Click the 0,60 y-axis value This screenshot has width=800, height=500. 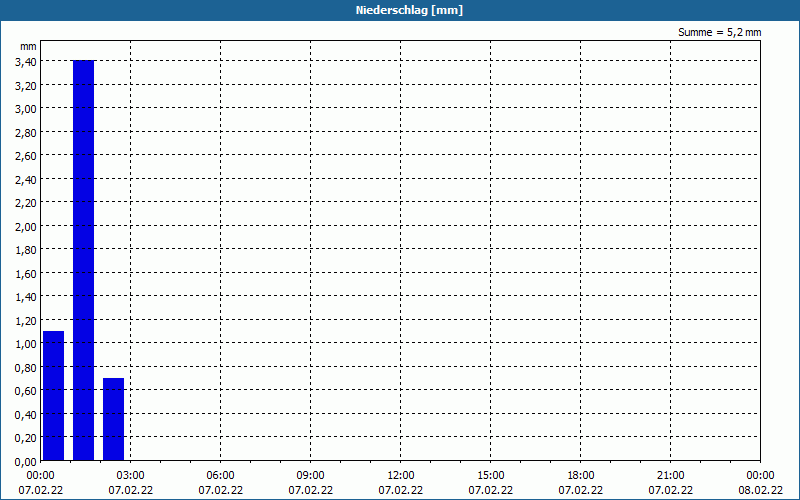pos(26,391)
